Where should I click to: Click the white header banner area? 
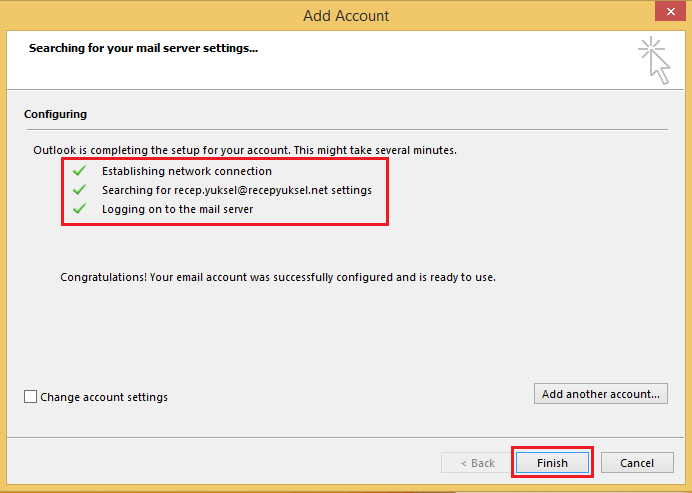345,60
